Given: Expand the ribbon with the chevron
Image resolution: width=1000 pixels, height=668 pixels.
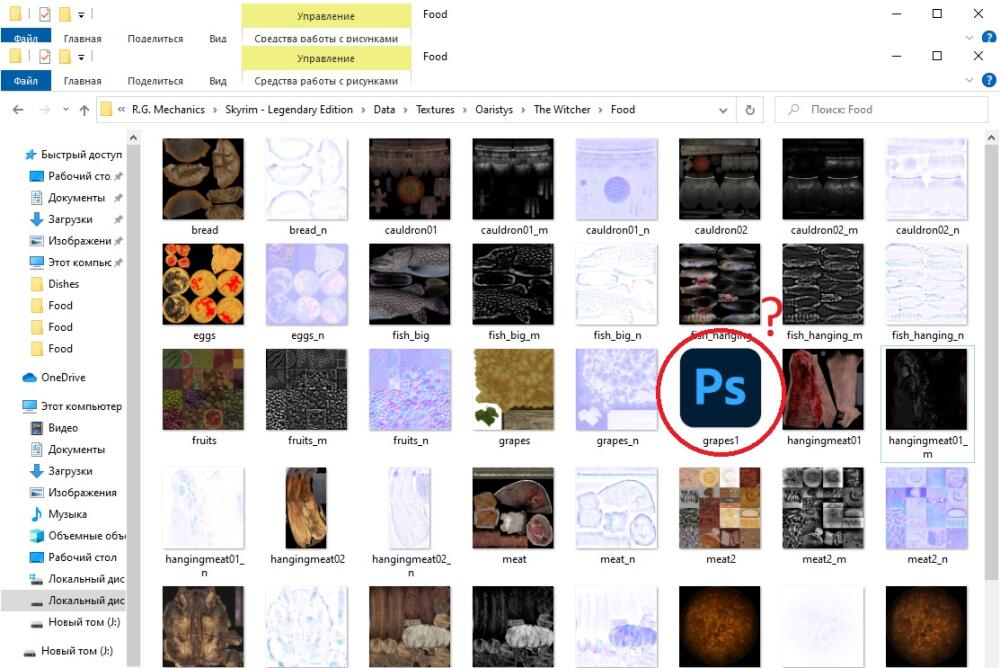Looking at the screenshot, I should (x=969, y=80).
